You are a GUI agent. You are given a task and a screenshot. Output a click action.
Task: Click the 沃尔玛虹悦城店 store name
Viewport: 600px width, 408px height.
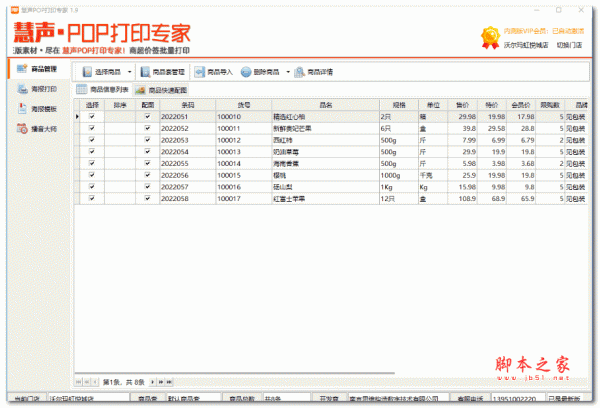(526, 45)
